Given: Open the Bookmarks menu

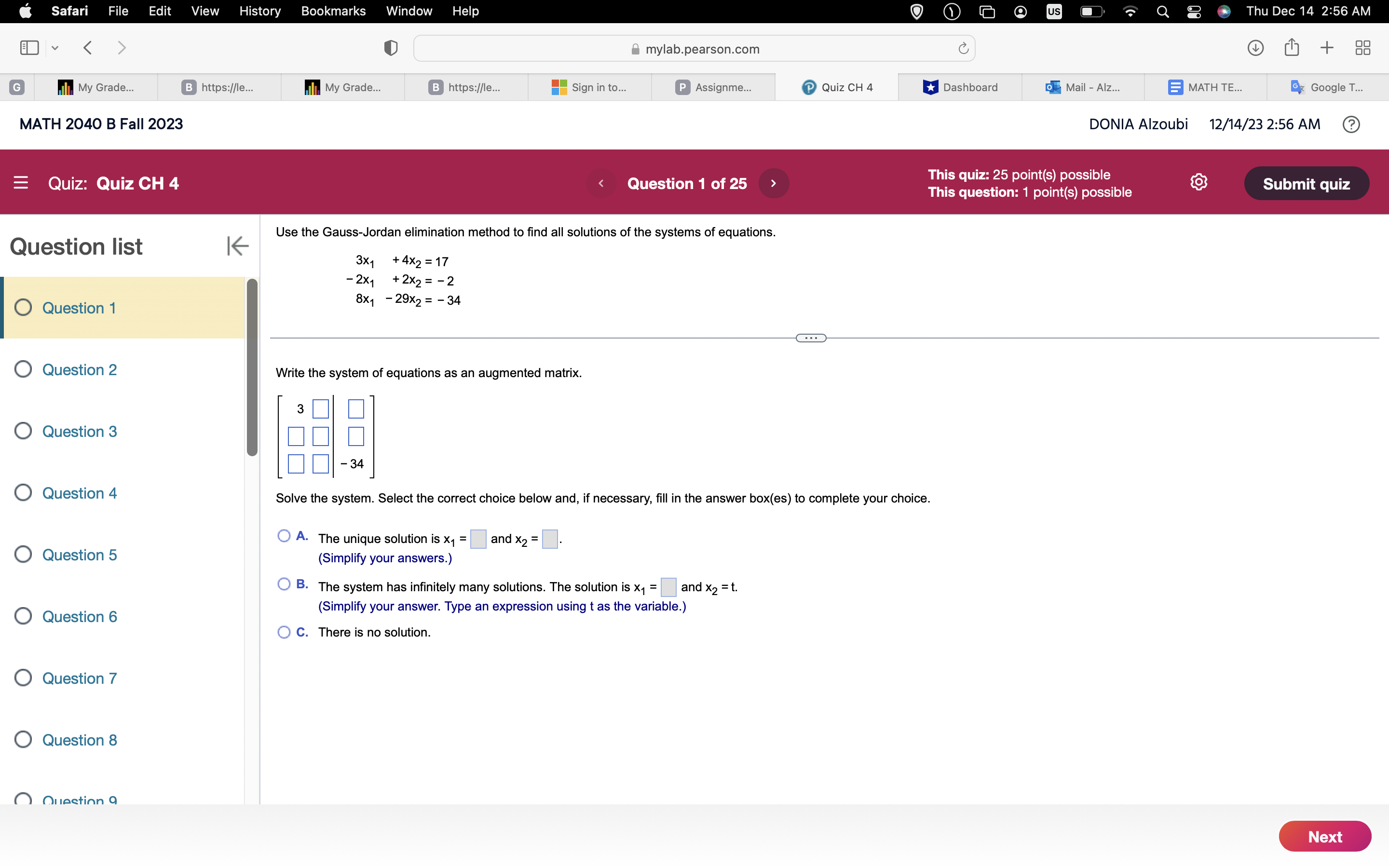Looking at the screenshot, I should point(333,11).
